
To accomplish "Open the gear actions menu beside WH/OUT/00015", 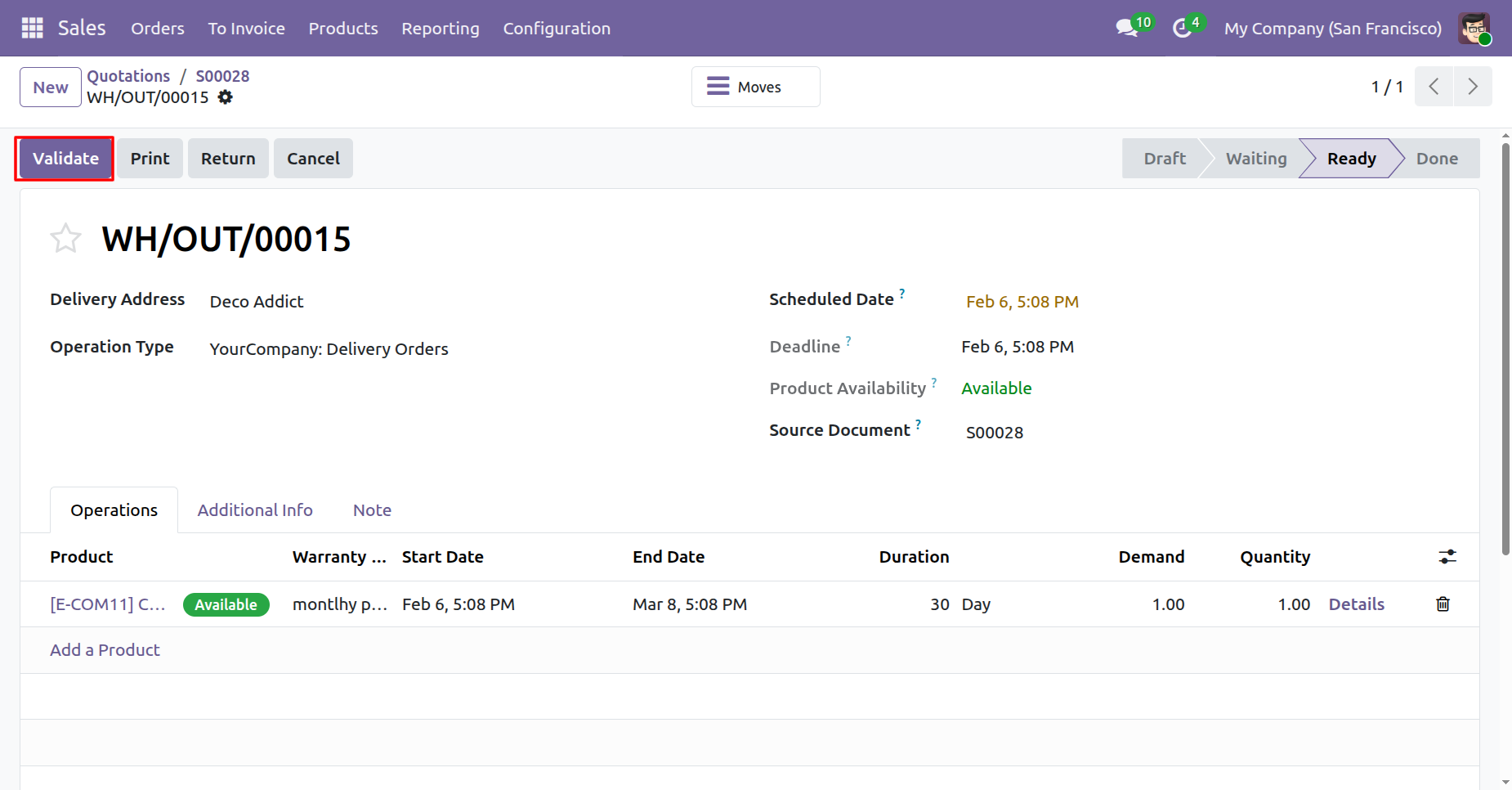I will click(226, 97).
